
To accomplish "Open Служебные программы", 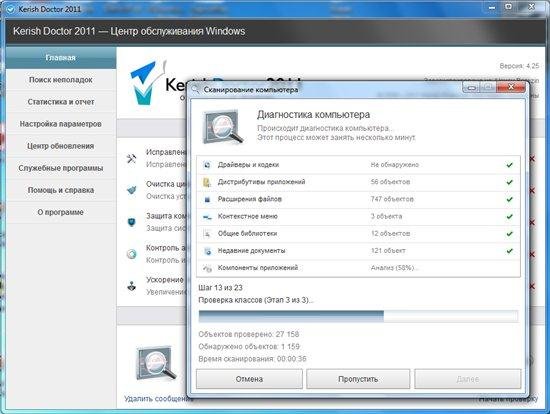I will click(60, 168).
